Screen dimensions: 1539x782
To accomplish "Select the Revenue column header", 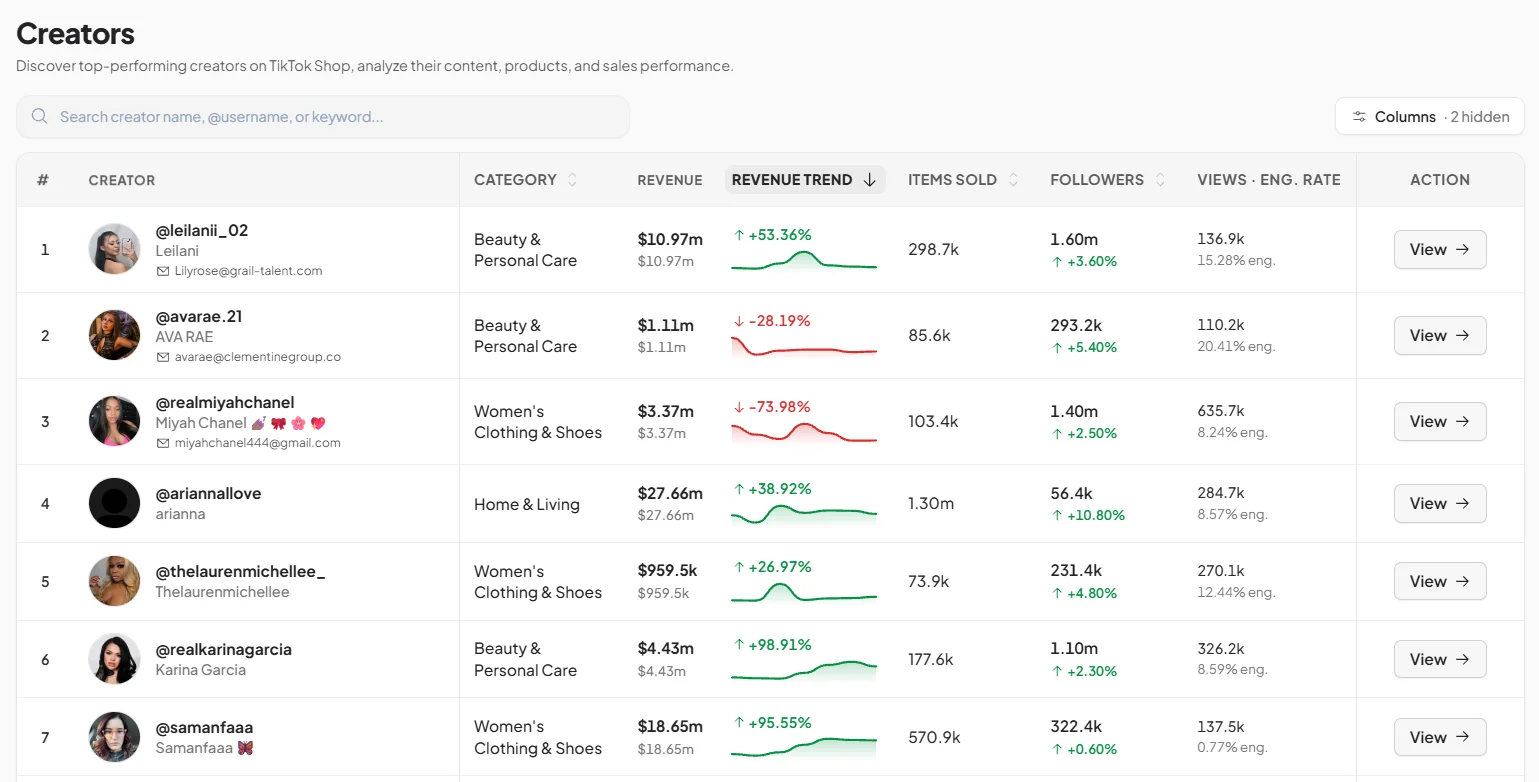I will point(670,180).
